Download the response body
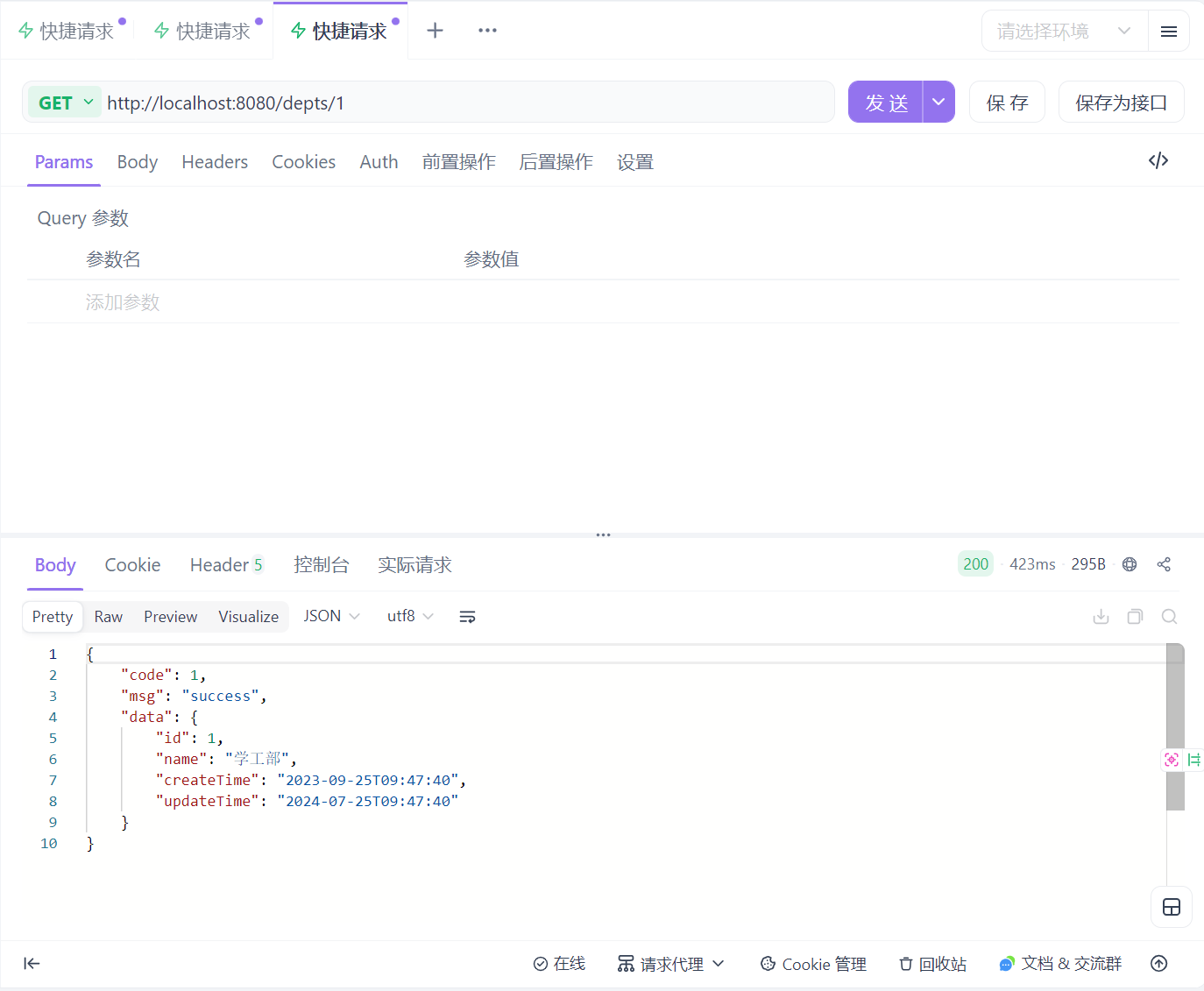Viewport: 1204px width, 991px height. [x=1101, y=617]
